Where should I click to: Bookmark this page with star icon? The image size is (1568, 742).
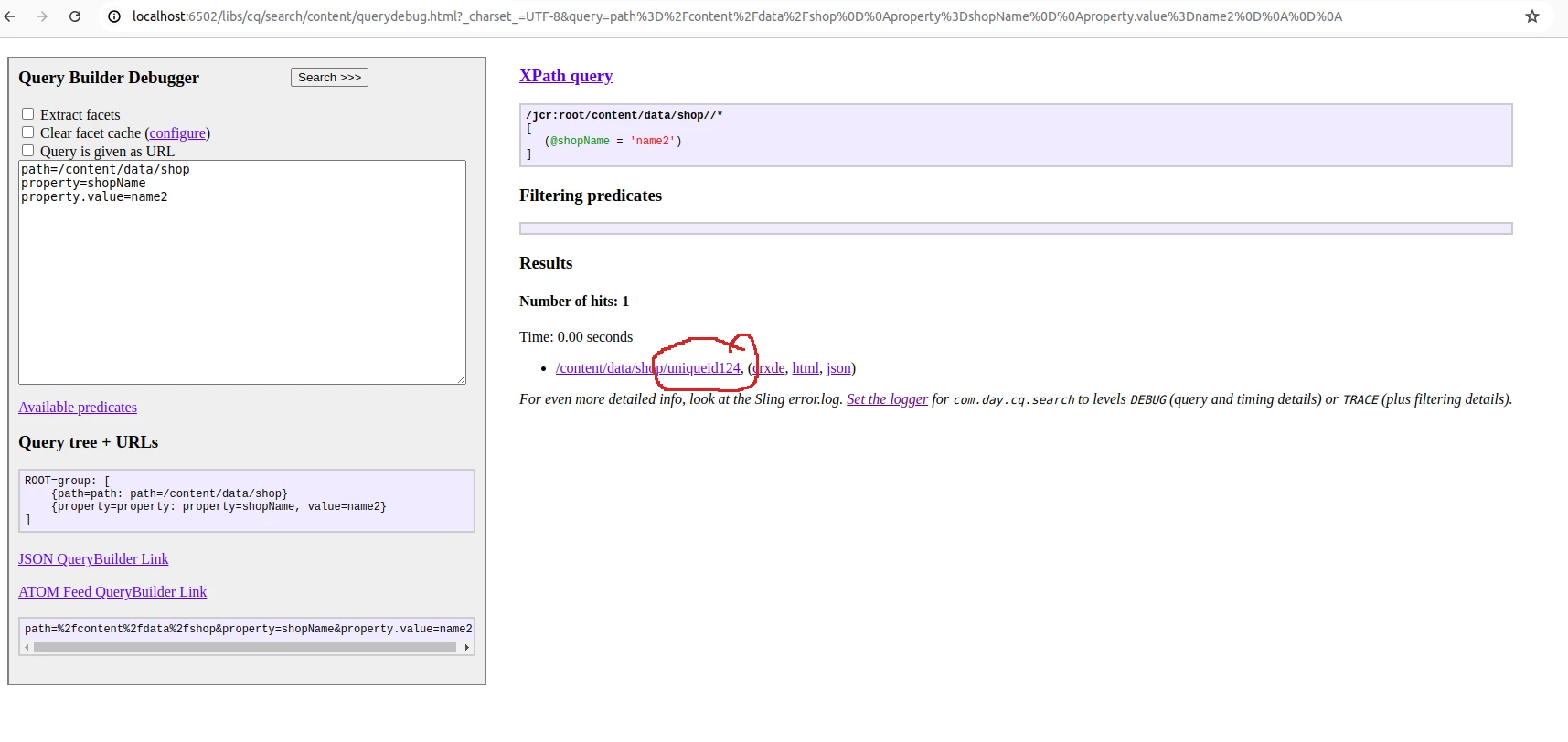pyautogui.click(x=1532, y=16)
